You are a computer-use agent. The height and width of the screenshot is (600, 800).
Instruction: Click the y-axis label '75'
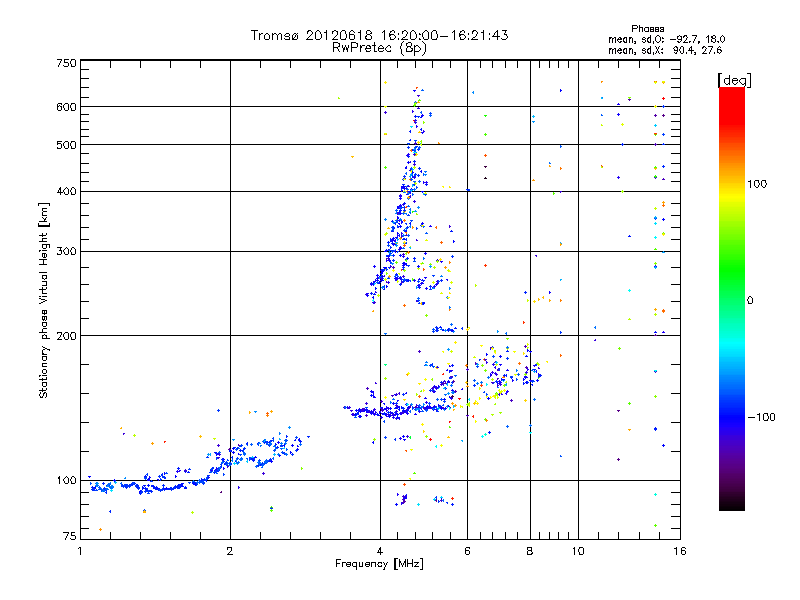70,536
